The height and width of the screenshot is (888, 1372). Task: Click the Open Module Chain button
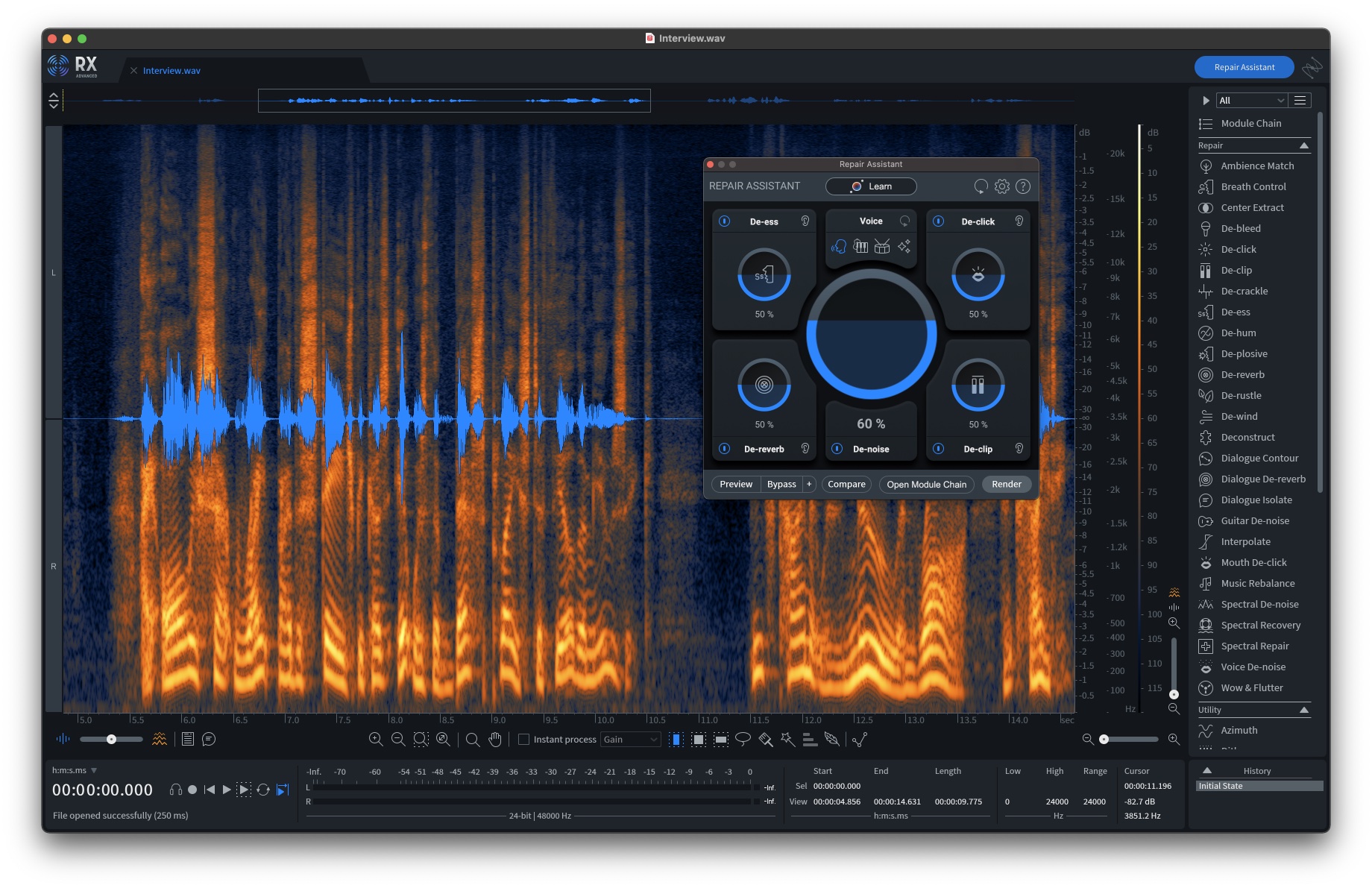point(925,484)
